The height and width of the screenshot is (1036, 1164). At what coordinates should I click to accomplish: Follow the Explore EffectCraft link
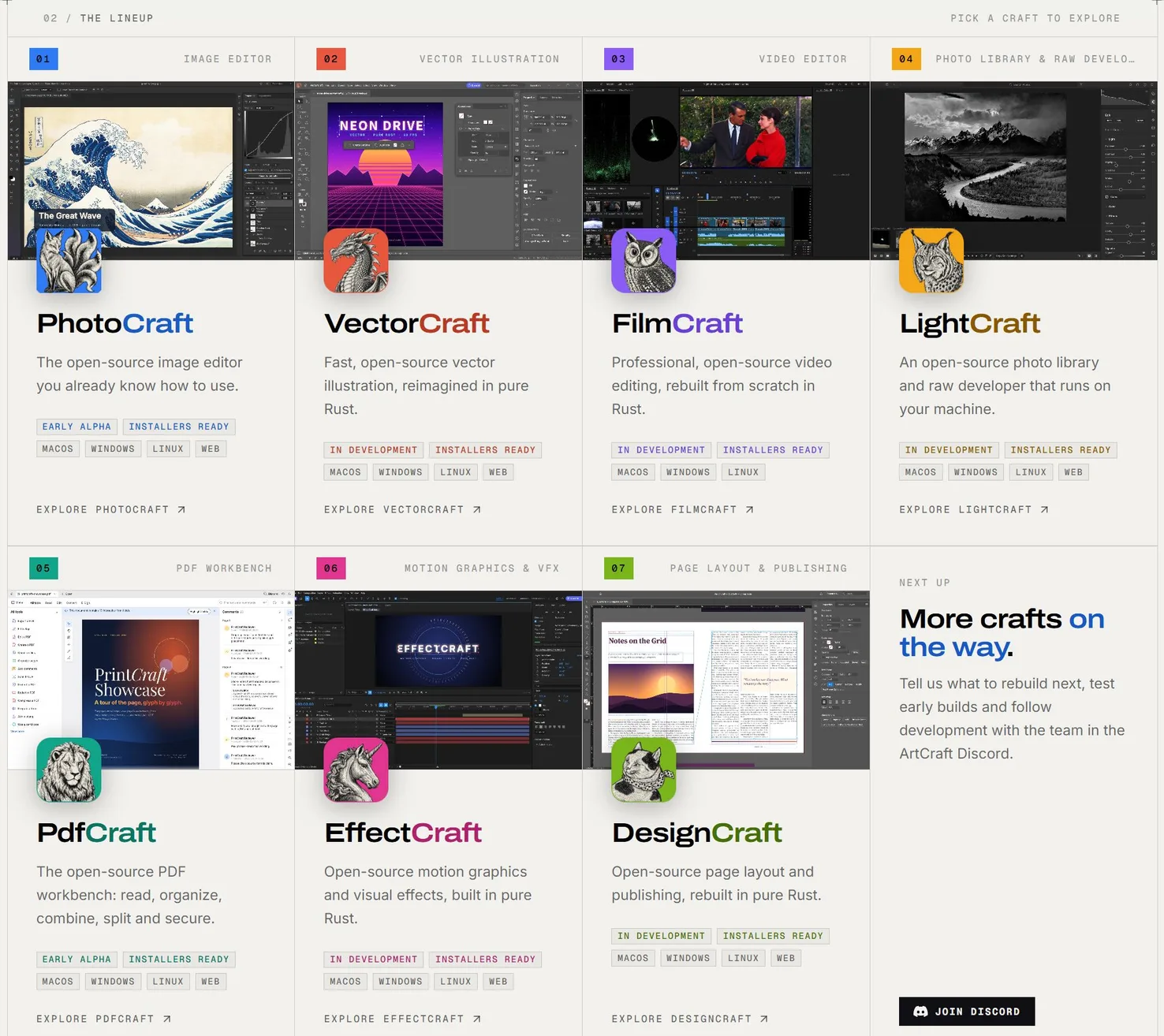click(403, 1019)
